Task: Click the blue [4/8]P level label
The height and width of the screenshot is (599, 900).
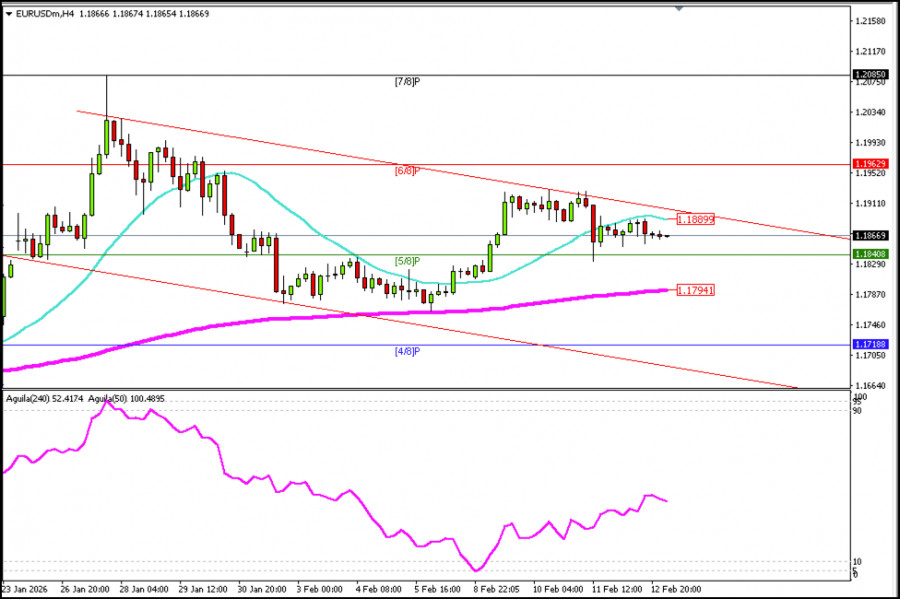Action: [408, 351]
